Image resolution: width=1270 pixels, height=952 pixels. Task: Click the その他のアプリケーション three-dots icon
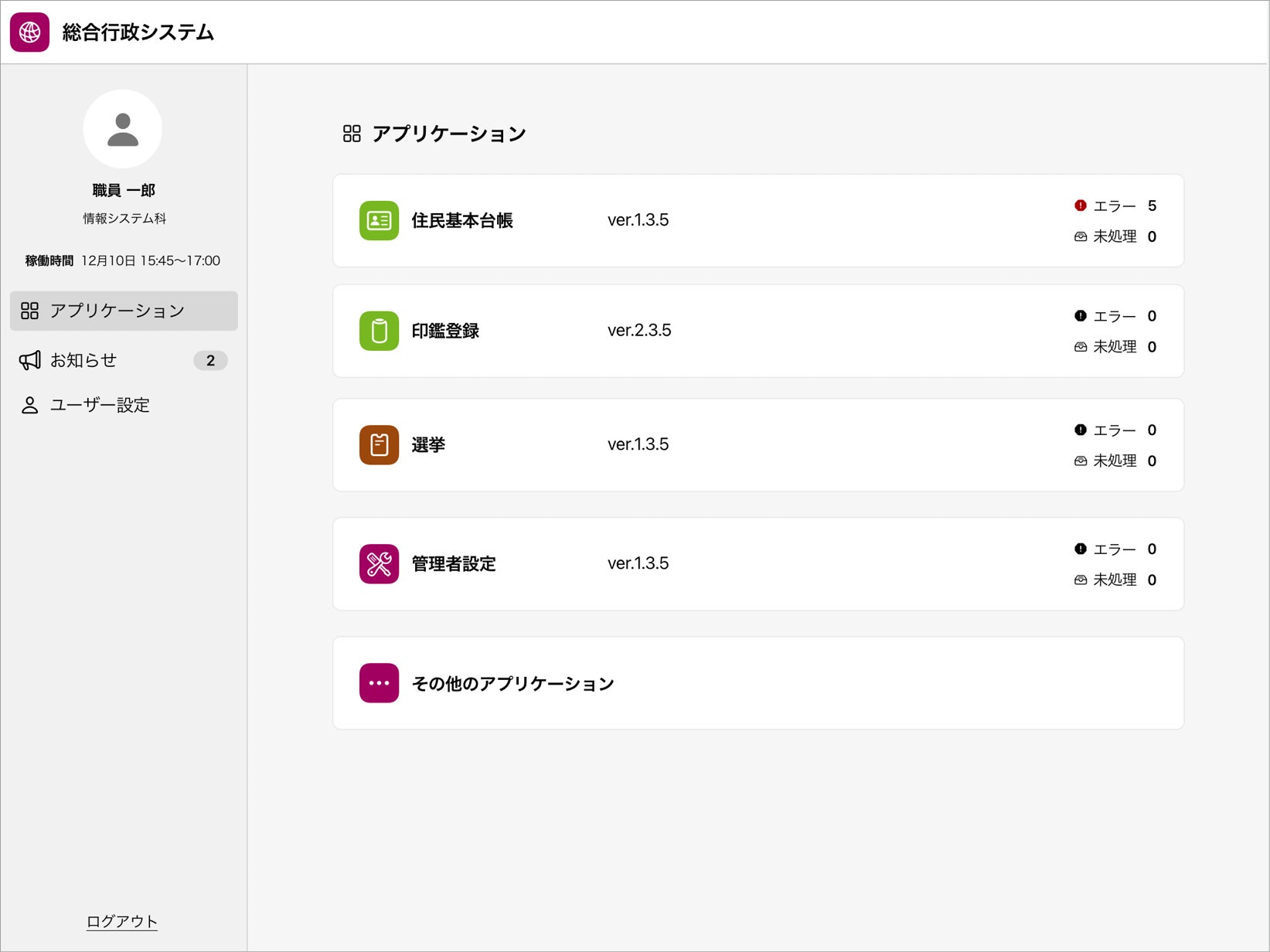pyautogui.click(x=379, y=683)
